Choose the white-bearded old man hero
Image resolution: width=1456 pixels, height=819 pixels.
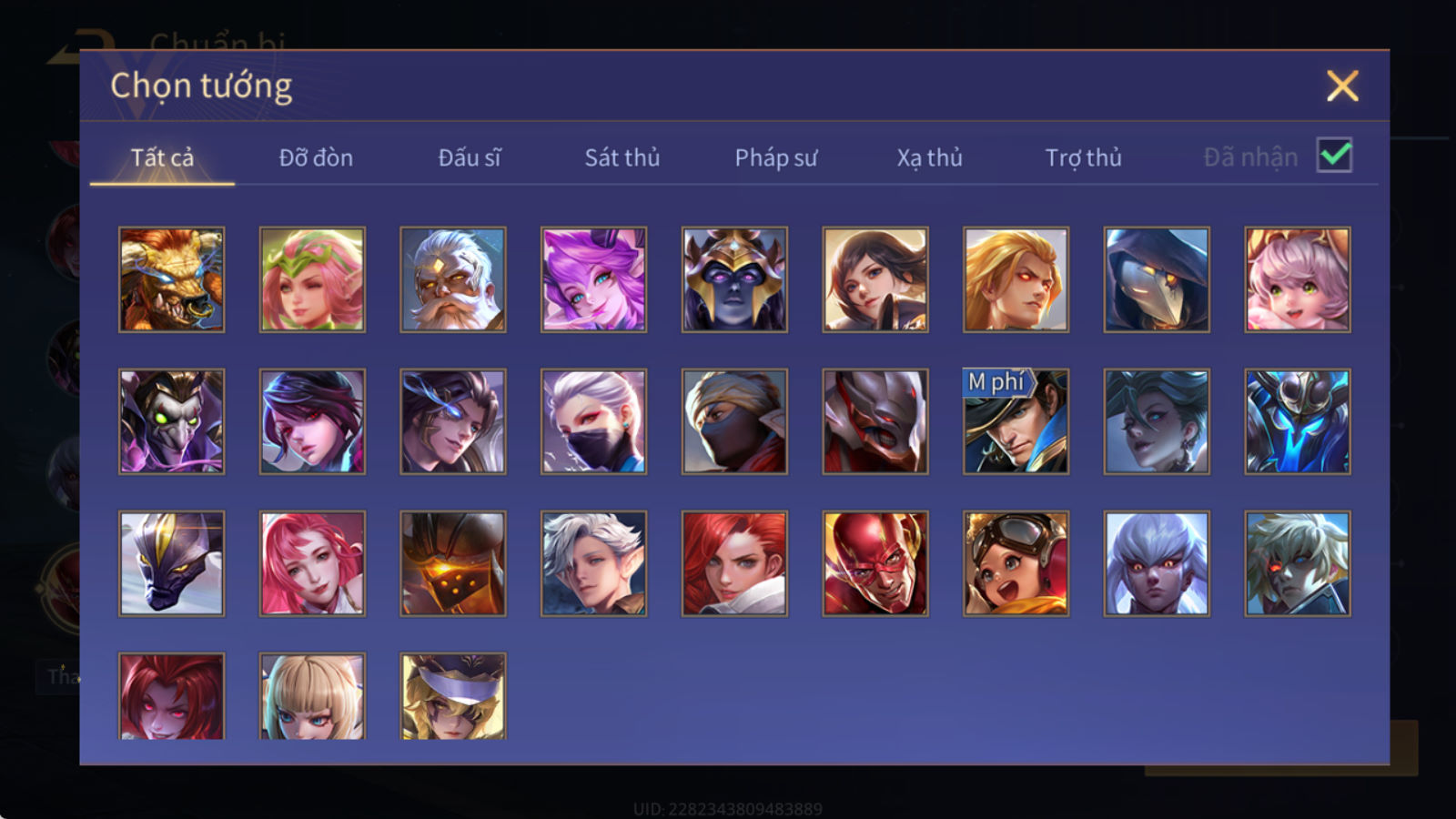(x=452, y=279)
